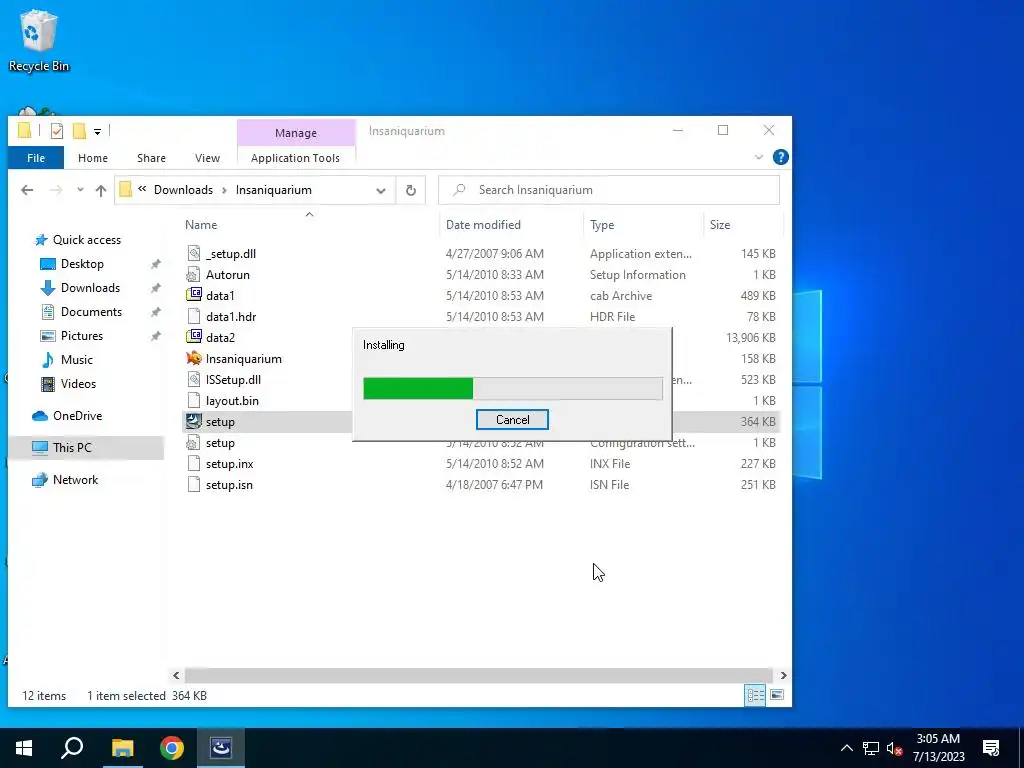Click Insaniquarium in the address path
Screen dimensions: 1024x768
tap(274, 190)
